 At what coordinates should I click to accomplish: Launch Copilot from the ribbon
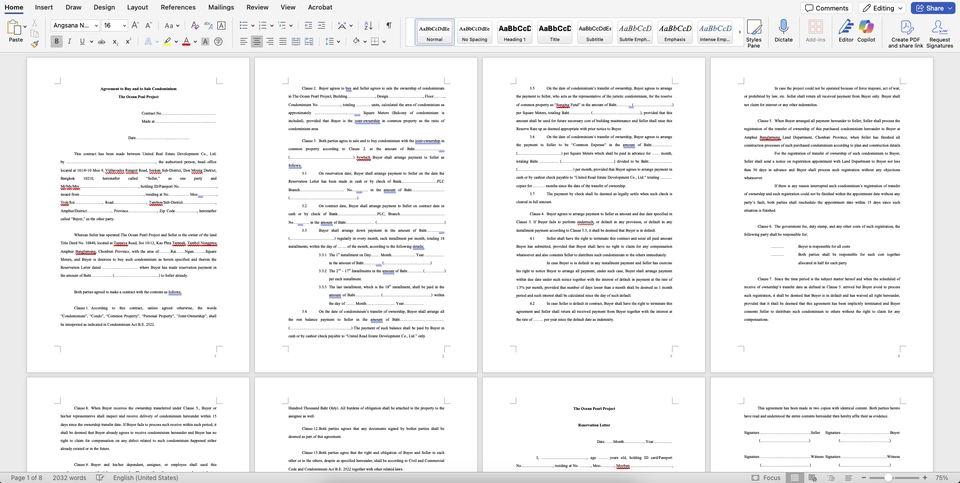(866, 31)
